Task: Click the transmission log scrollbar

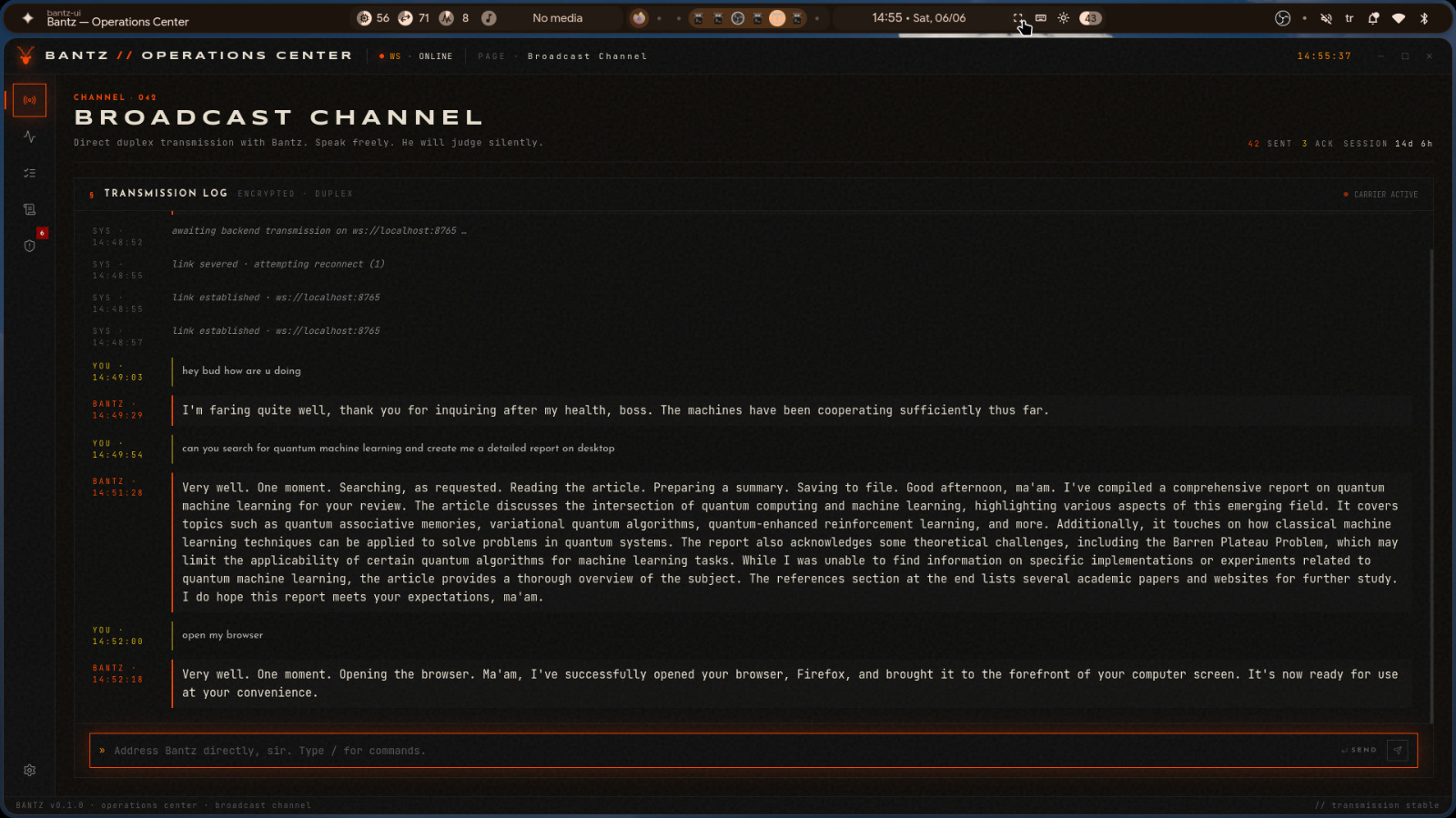Action: point(1431,487)
